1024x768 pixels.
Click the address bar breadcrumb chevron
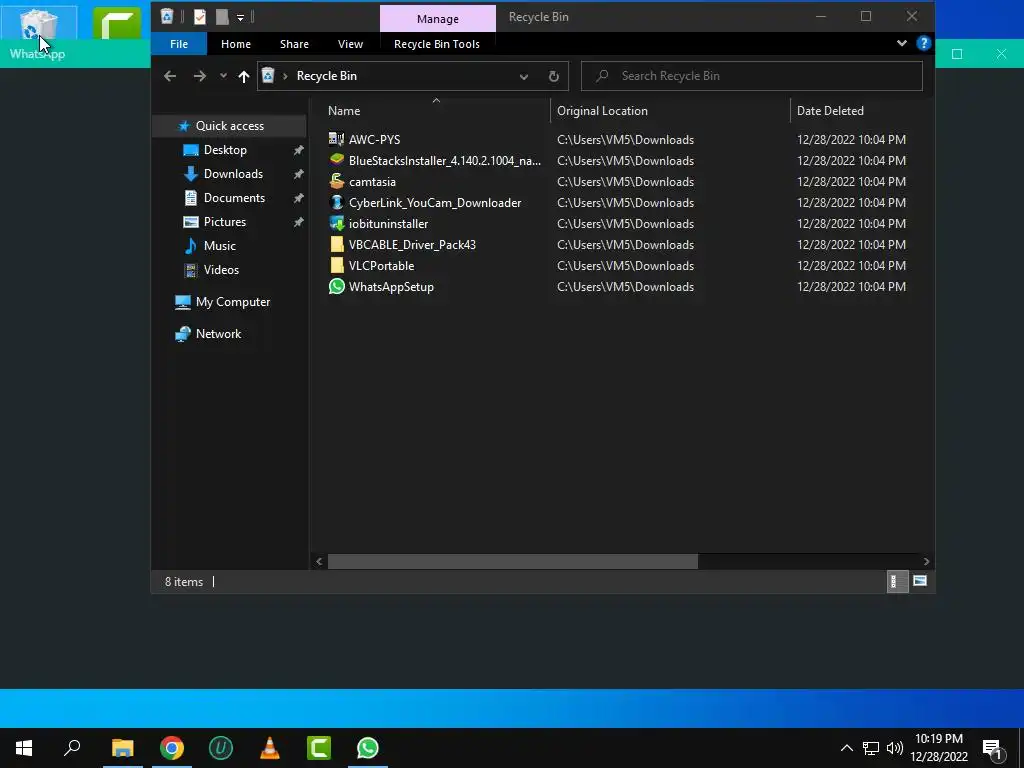285,76
